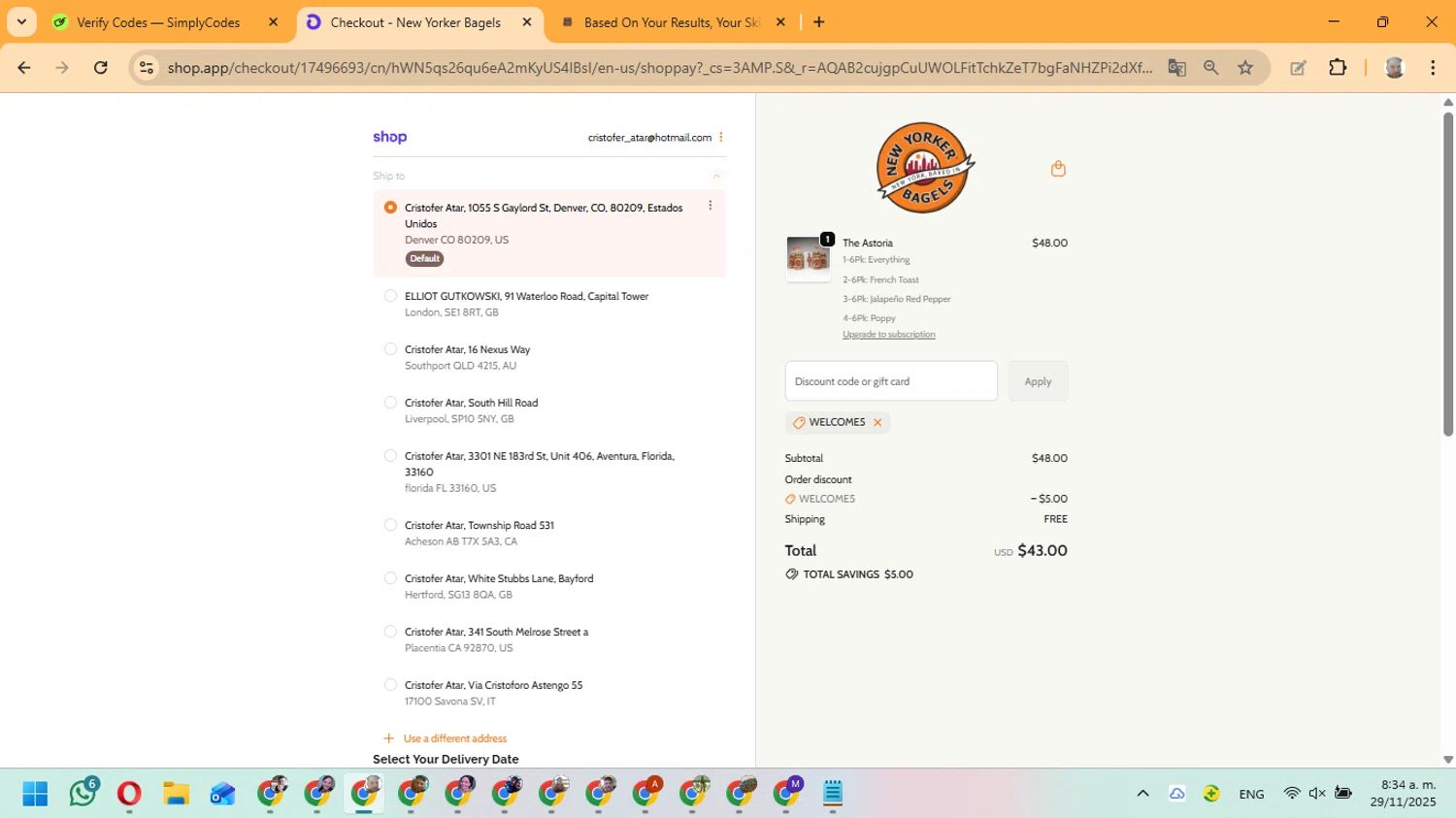Click the cristofer_atar@hotmail.com email text
This screenshot has height=818, width=1456.
tap(649, 138)
